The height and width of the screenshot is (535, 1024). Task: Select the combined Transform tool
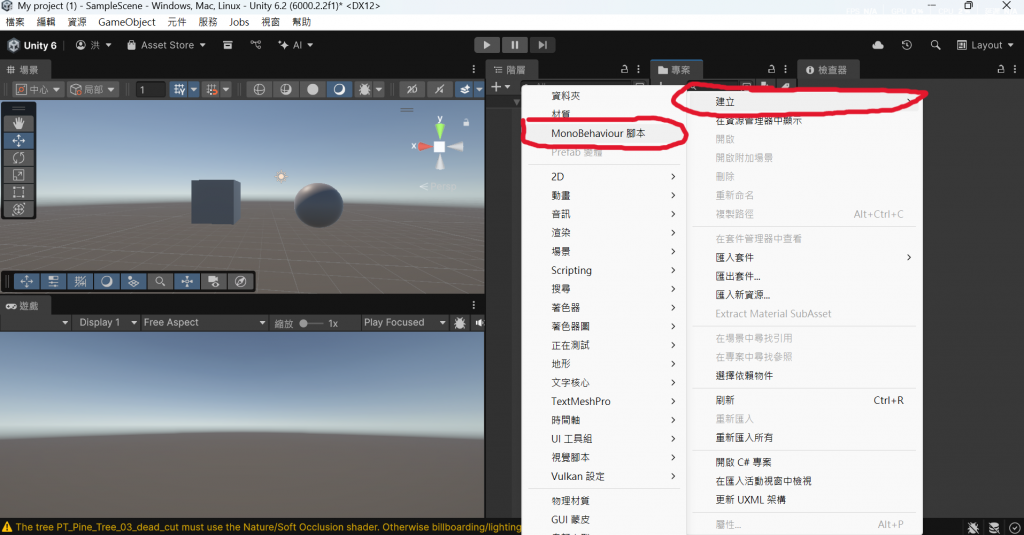click(18, 209)
